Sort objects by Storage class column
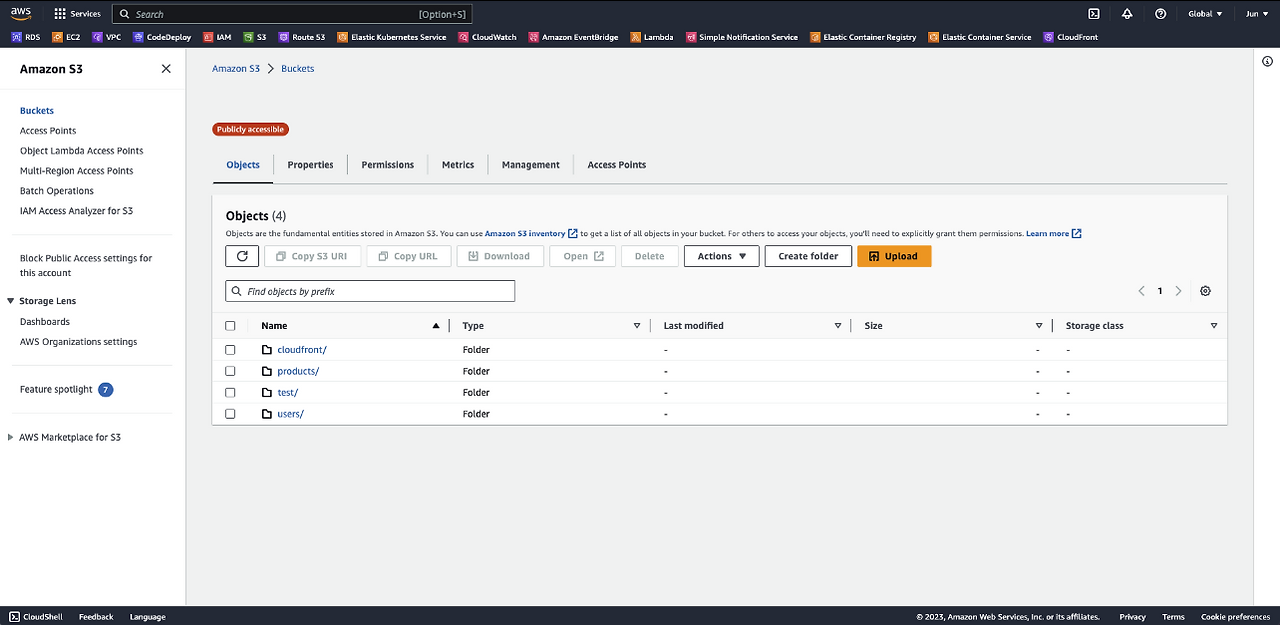This screenshot has height=625, width=1280. pos(1214,326)
